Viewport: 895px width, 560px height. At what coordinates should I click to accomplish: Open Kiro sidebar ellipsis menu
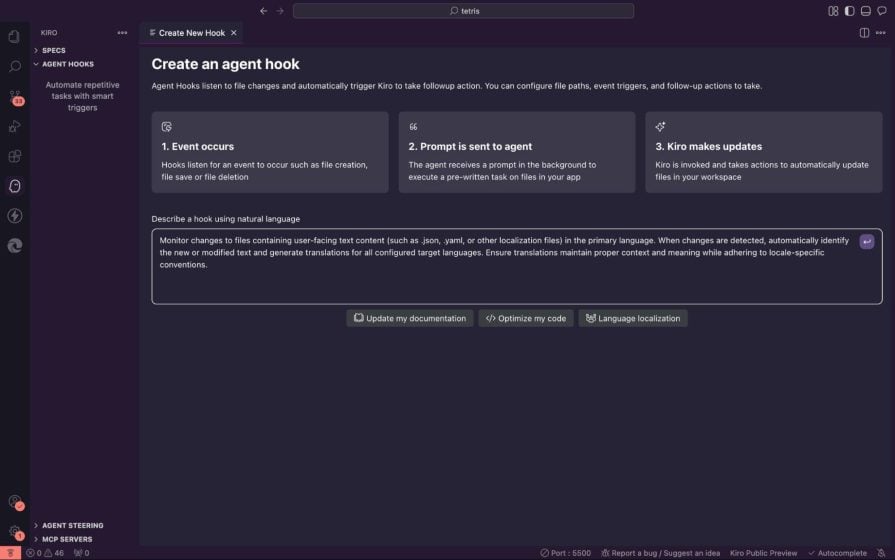pyautogui.click(x=122, y=33)
